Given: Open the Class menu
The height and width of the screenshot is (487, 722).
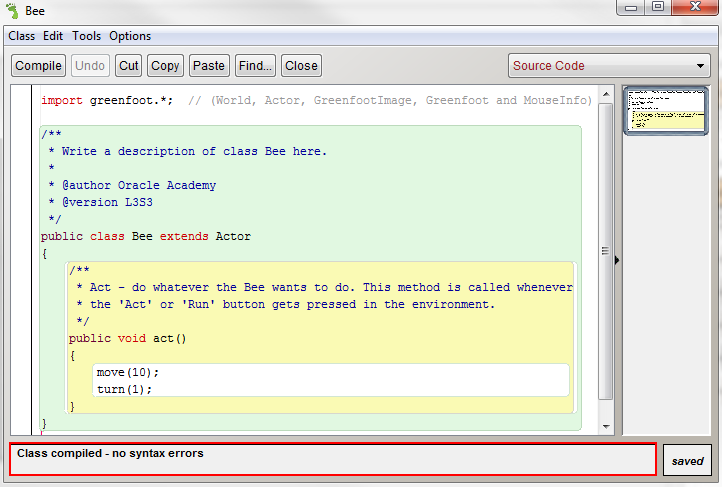Looking at the screenshot, I should (x=21, y=36).
